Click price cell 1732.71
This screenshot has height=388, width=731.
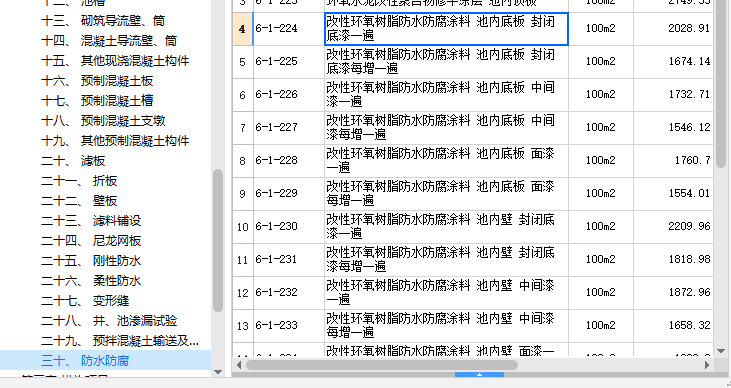[673, 95]
